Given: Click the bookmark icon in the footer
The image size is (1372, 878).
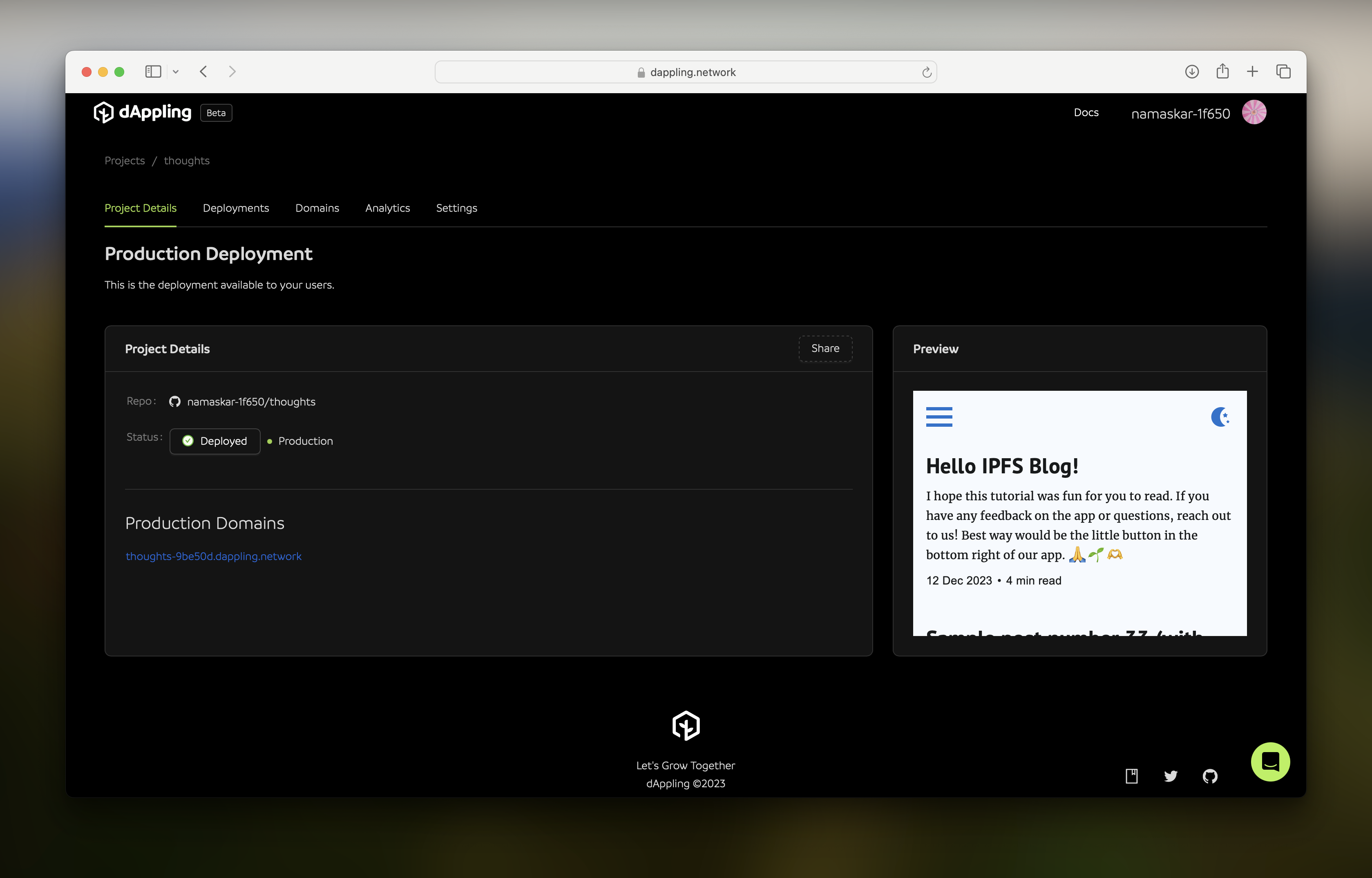Looking at the screenshot, I should [1131, 775].
